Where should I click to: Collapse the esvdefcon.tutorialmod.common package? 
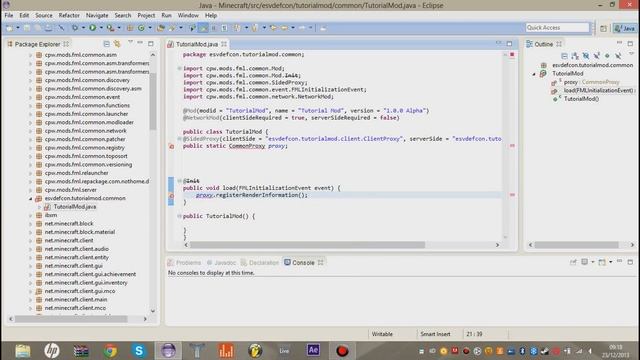click(31, 199)
